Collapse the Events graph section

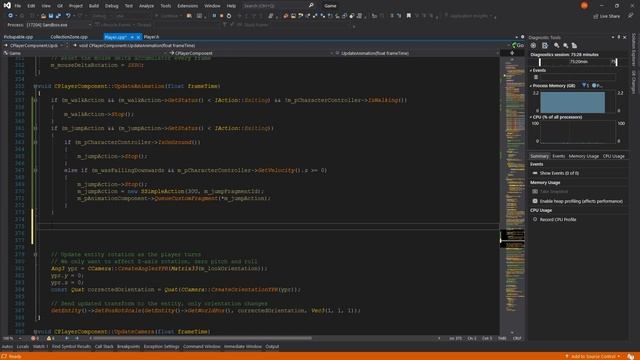[x=531, y=70]
